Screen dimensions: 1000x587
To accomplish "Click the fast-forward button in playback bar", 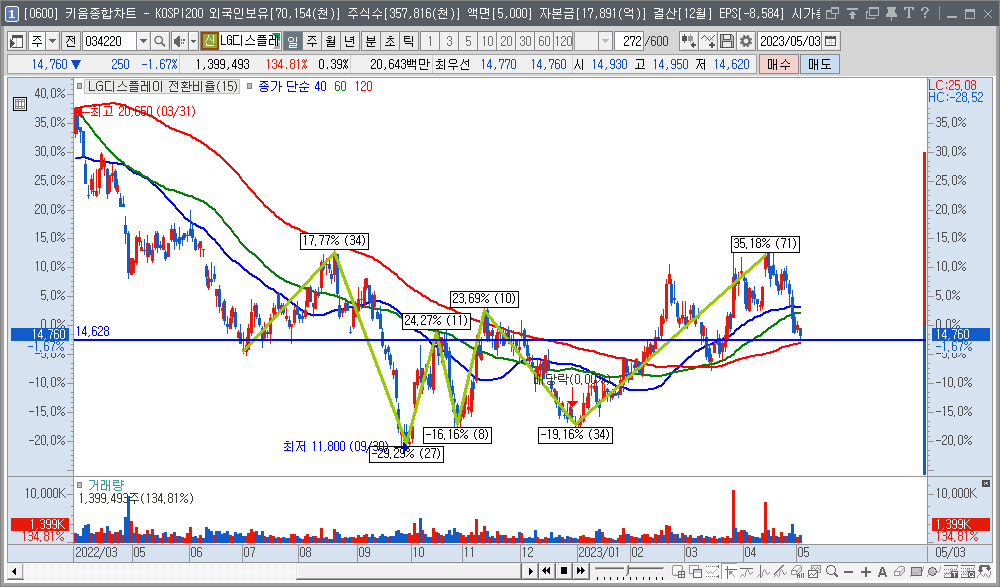I will (x=580, y=571).
